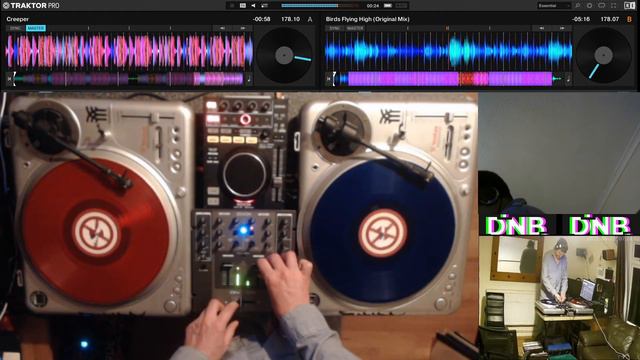Click deck B tempo 178.07
This screenshot has width=640, height=360.
[609, 19]
